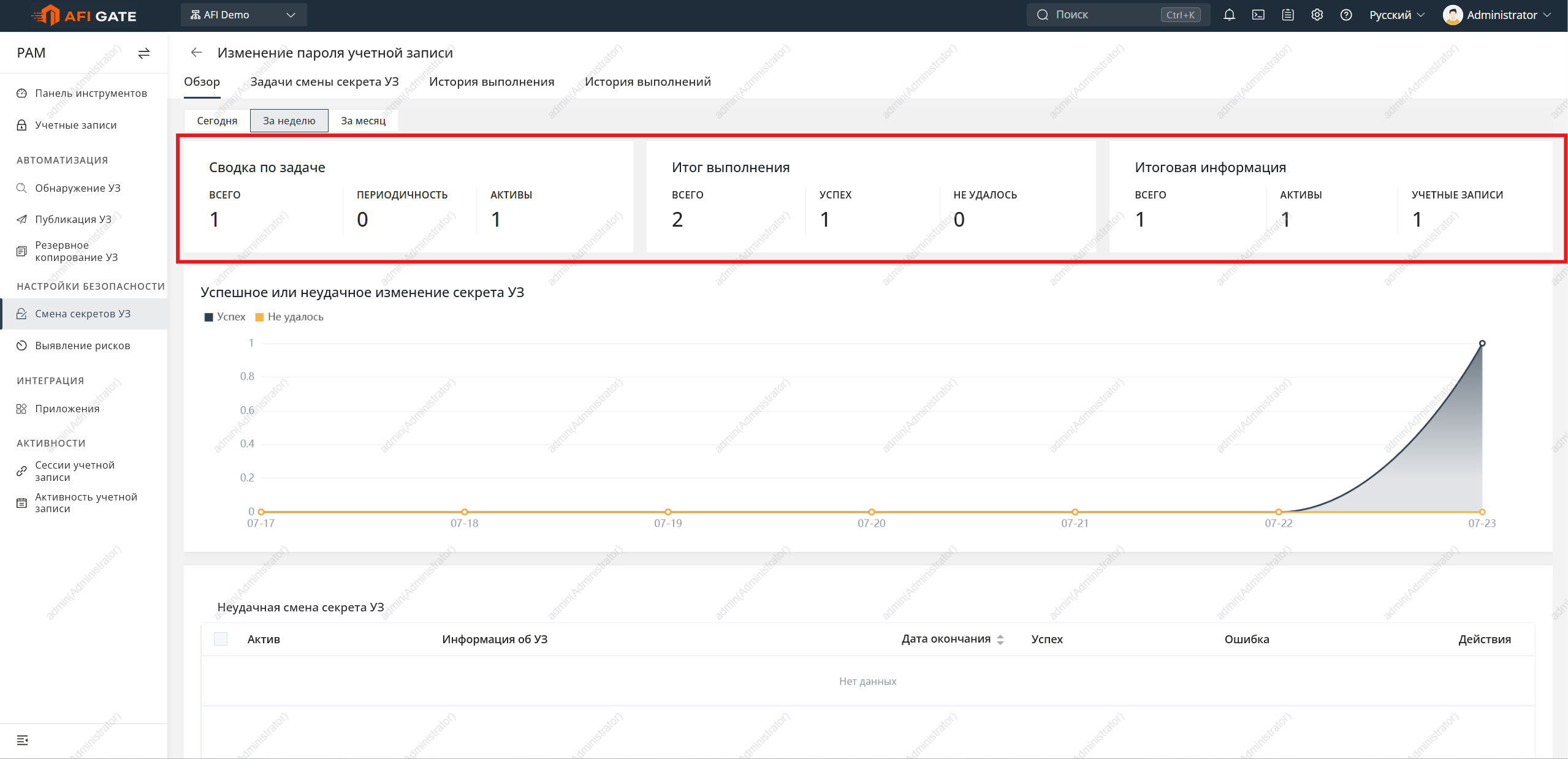Sort by Дата окончания column arrows
1568x759 pixels.
(x=1000, y=640)
